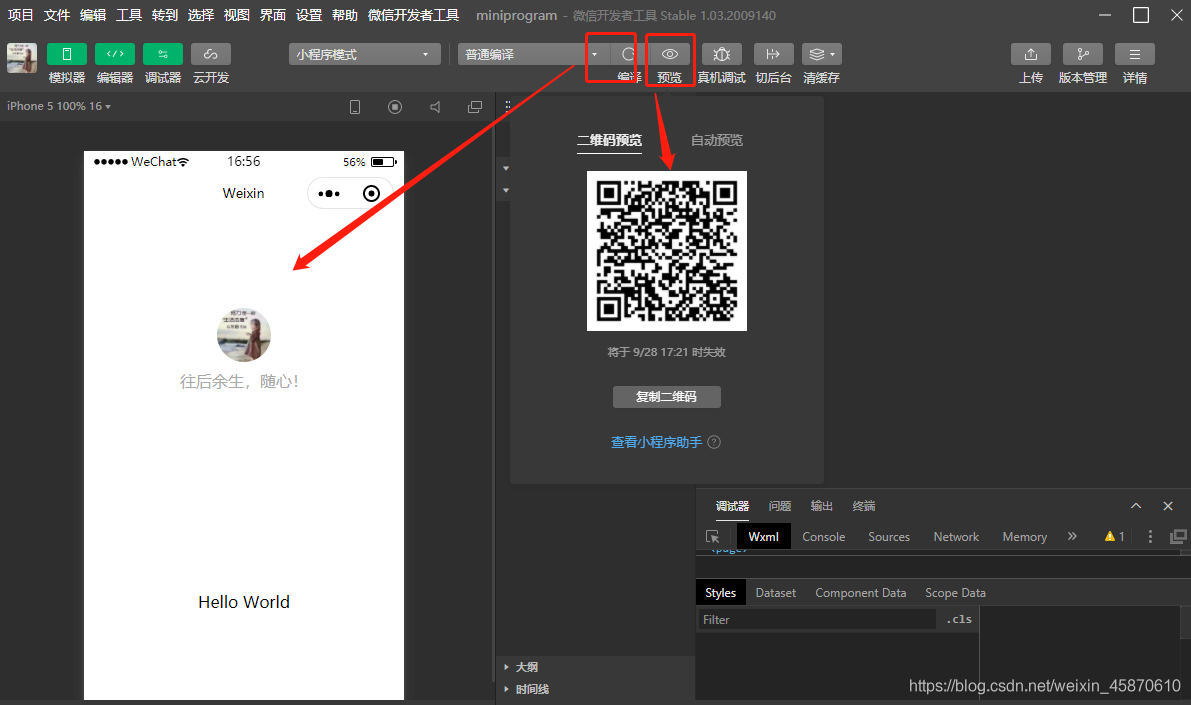Toggle the 编辑器 editor panel button

point(115,54)
